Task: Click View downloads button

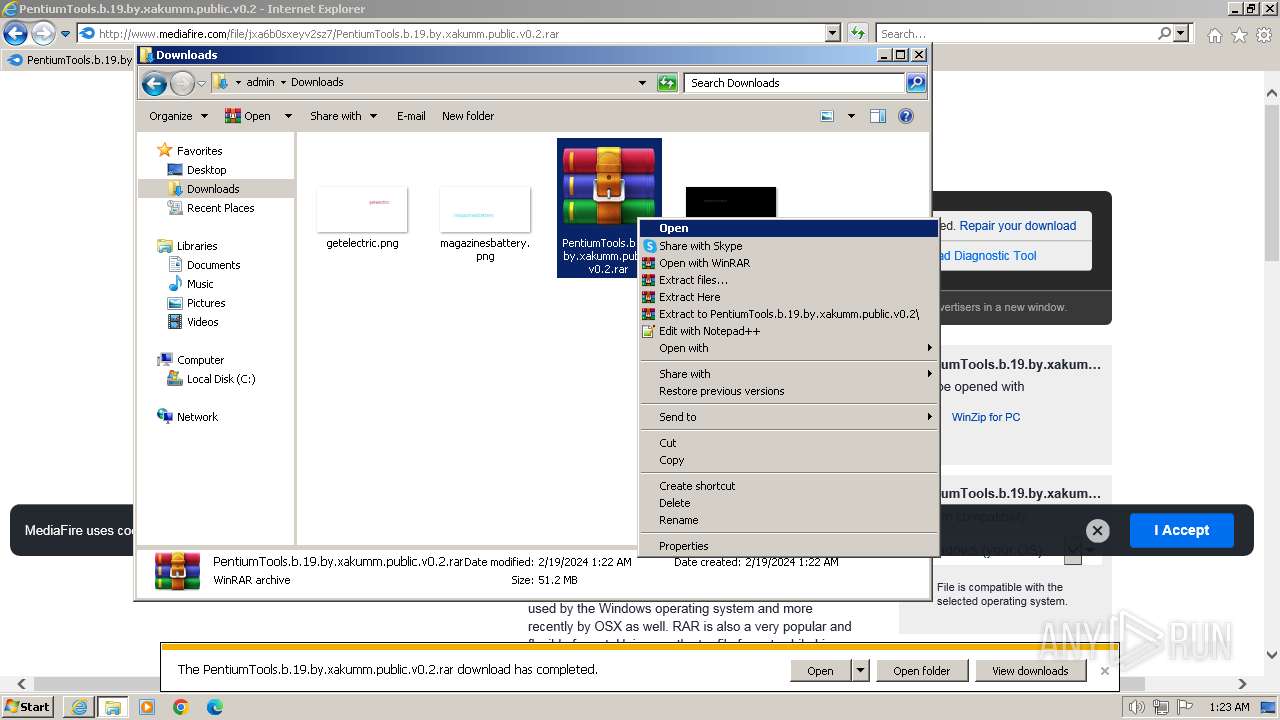Action: click(x=1030, y=671)
